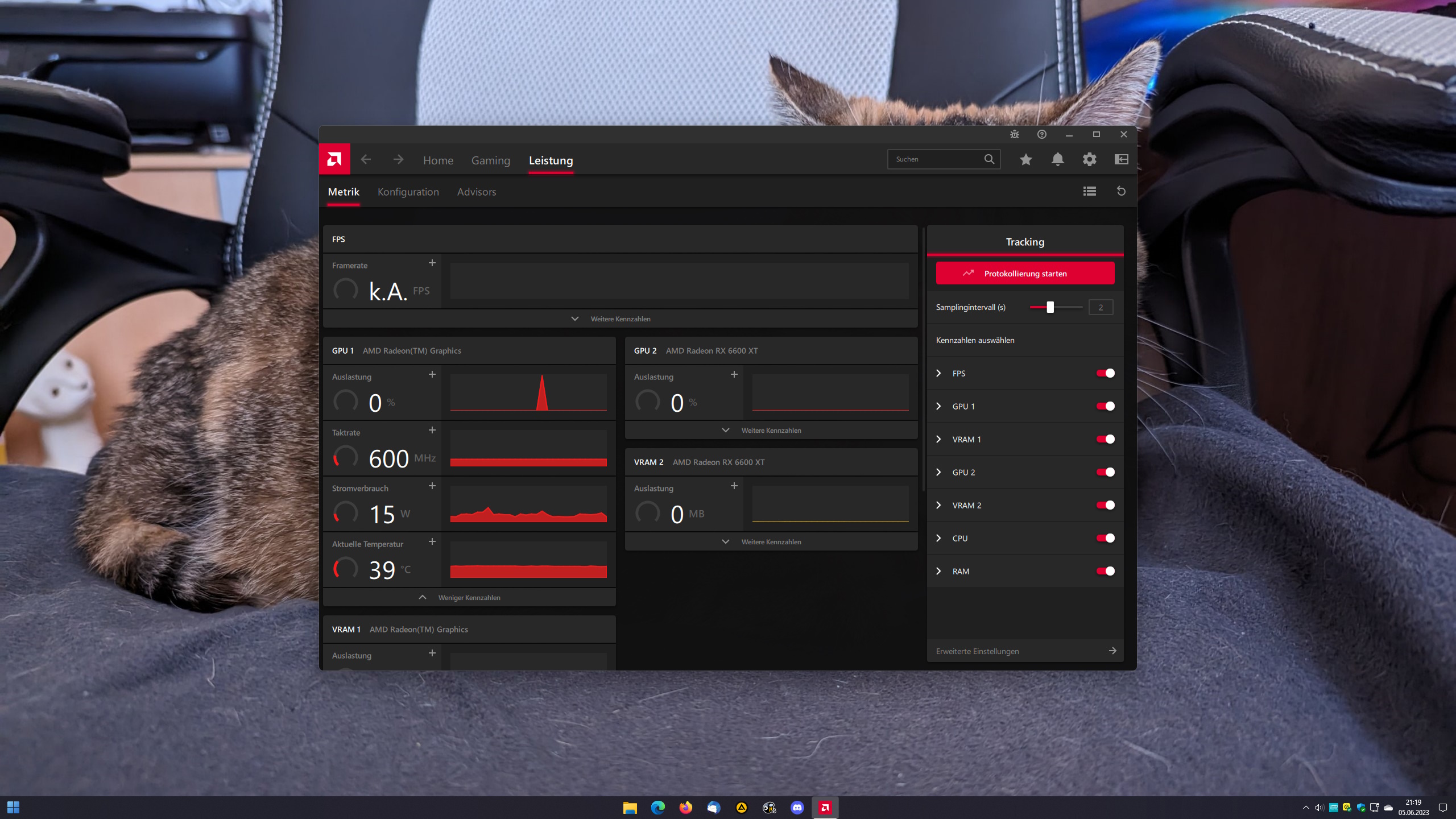Switch to list view of metrics
The width and height of the screenshot is (1456, 819).
[x=1089, y=191]
